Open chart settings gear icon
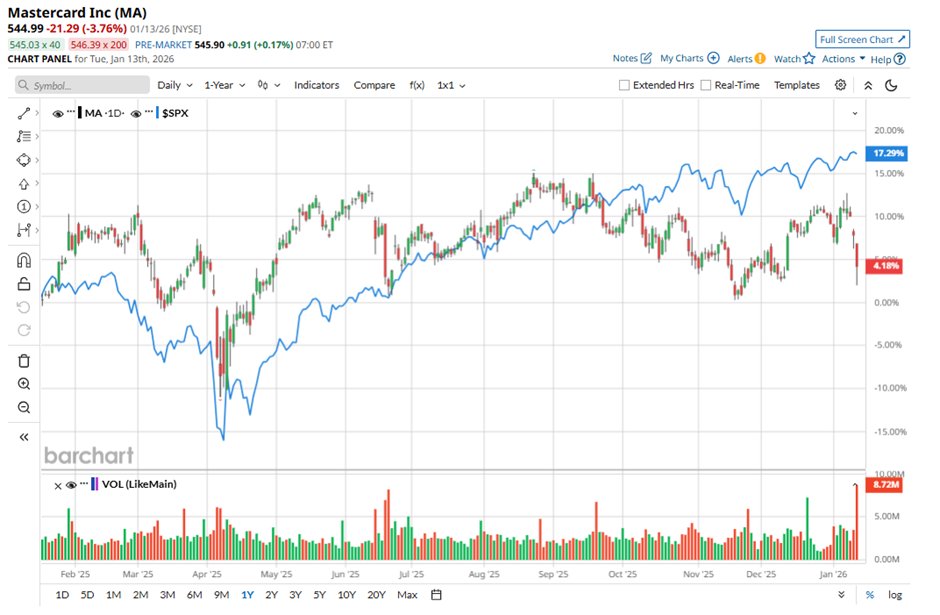 coord(840,85)
